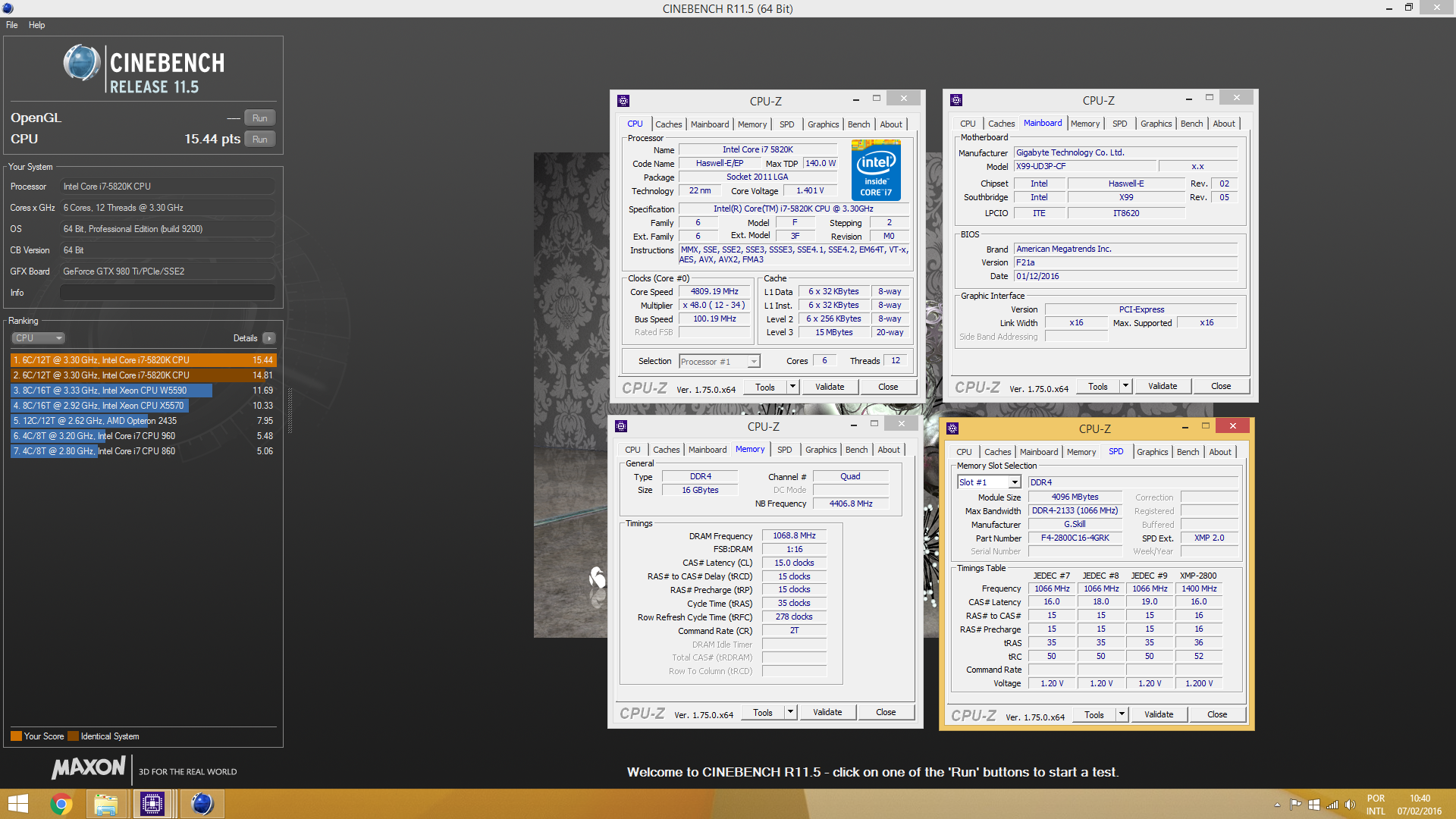Click Tools button in SPD window

[x=1094, y=715]
